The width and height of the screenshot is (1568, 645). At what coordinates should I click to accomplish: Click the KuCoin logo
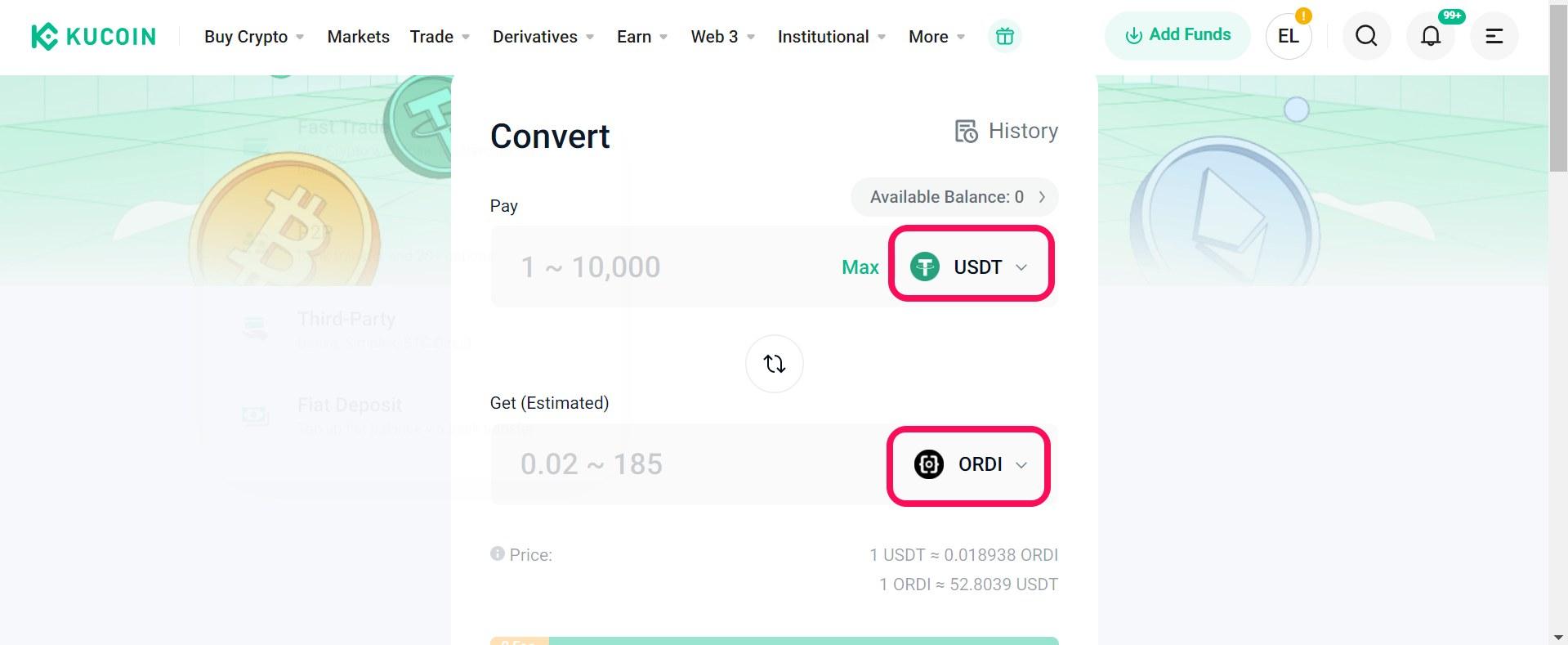click(x=93, y=37)
